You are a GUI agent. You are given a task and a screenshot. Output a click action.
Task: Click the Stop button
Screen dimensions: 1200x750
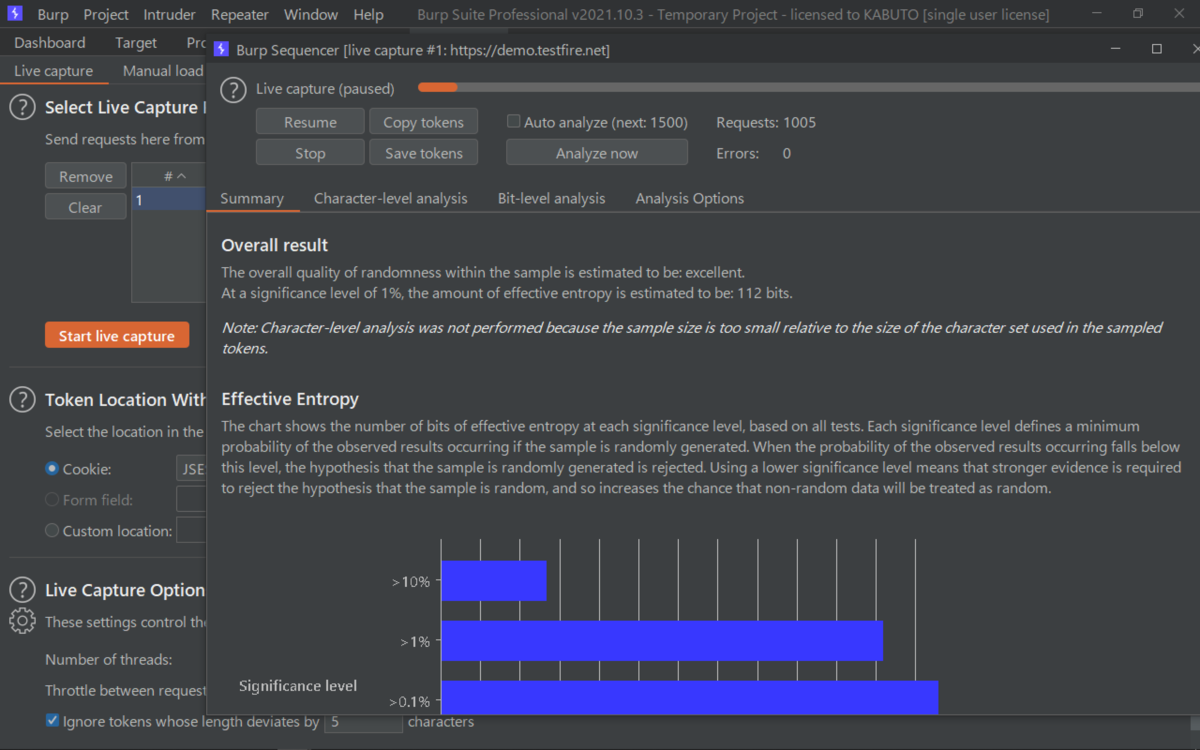310,153
